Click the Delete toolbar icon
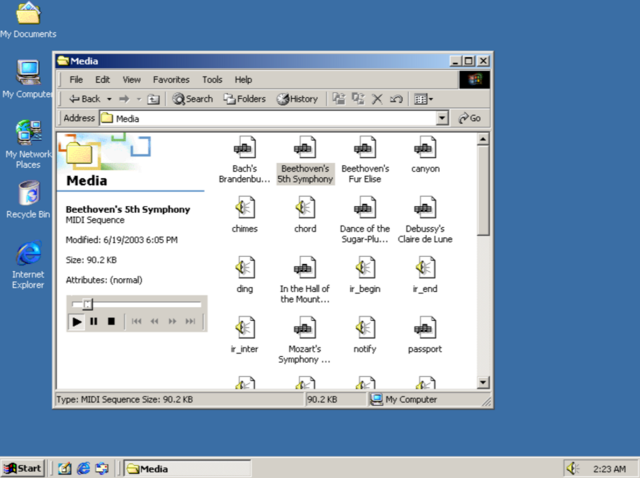Viewport: 640px width, 478px height. [x=377, y=99]
